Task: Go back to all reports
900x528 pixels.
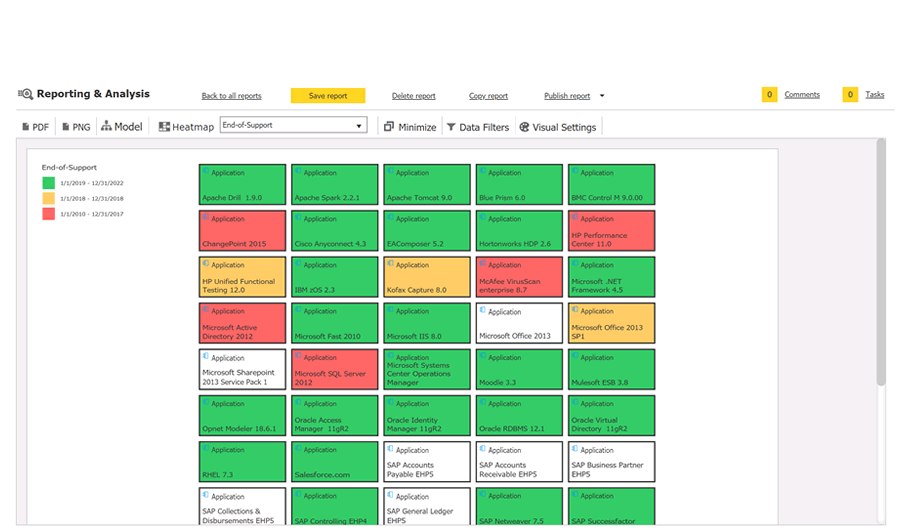Action: pyautogui.click(x=231, y=96)
